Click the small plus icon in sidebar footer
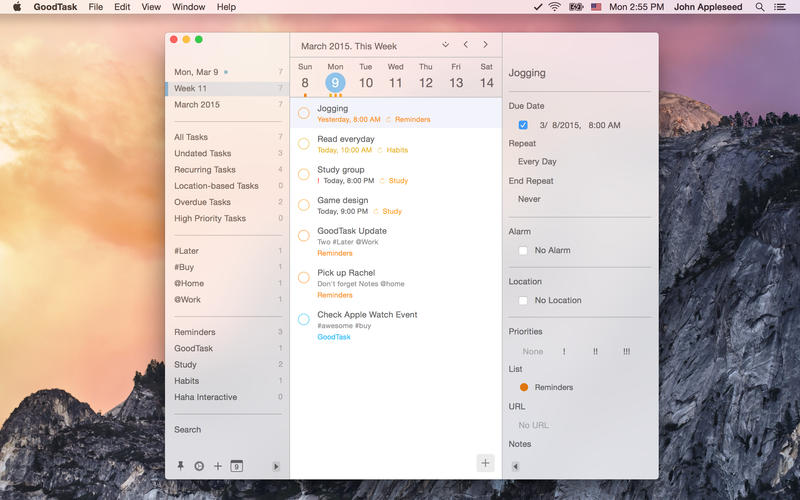Screen dimensions: 800x500 tap(218, 466)
